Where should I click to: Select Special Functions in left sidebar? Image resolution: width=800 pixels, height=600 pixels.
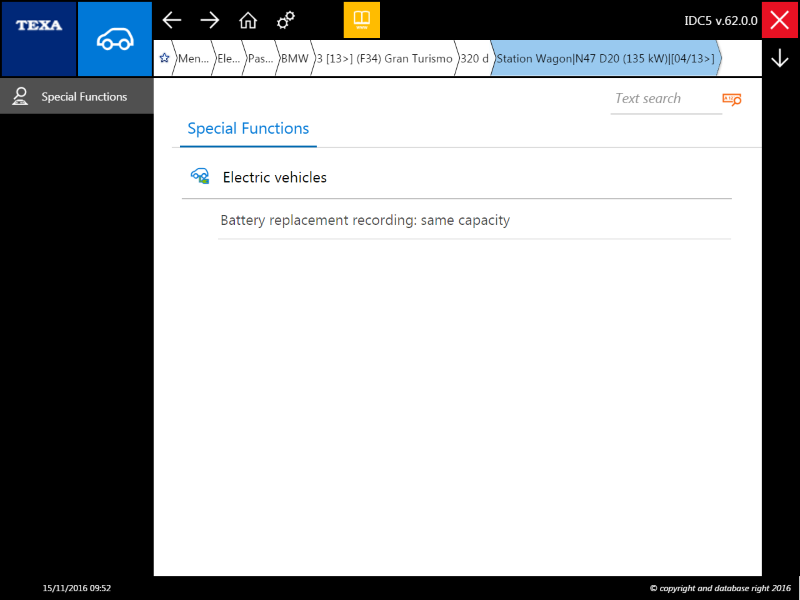(x=77, y=96)
